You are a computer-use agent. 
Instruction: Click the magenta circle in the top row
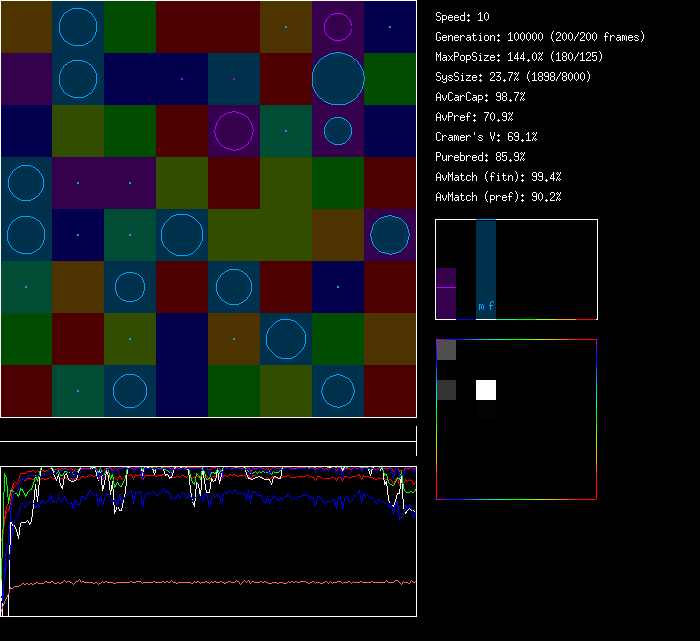coord(338,27)
